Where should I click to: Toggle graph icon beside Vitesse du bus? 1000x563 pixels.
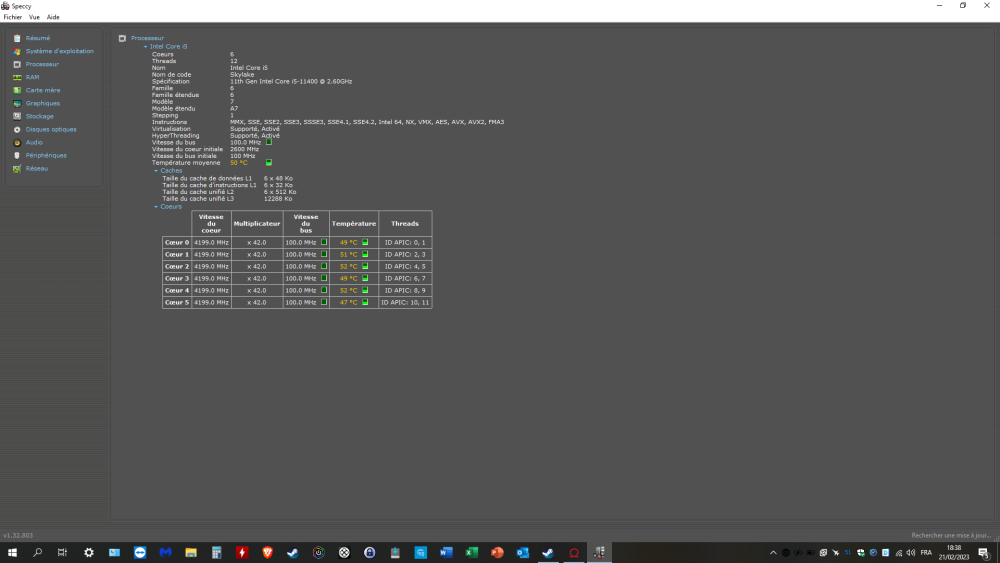pyautogui.click(x=268, y=142)
